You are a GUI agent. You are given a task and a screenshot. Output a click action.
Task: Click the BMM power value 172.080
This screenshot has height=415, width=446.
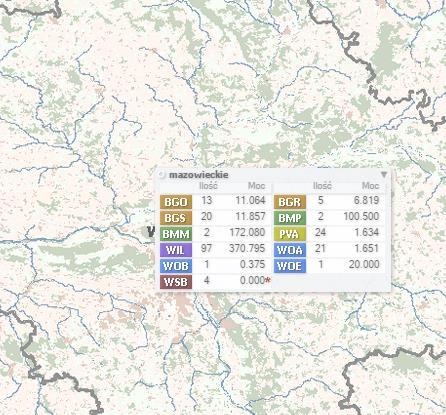point(247,232)
